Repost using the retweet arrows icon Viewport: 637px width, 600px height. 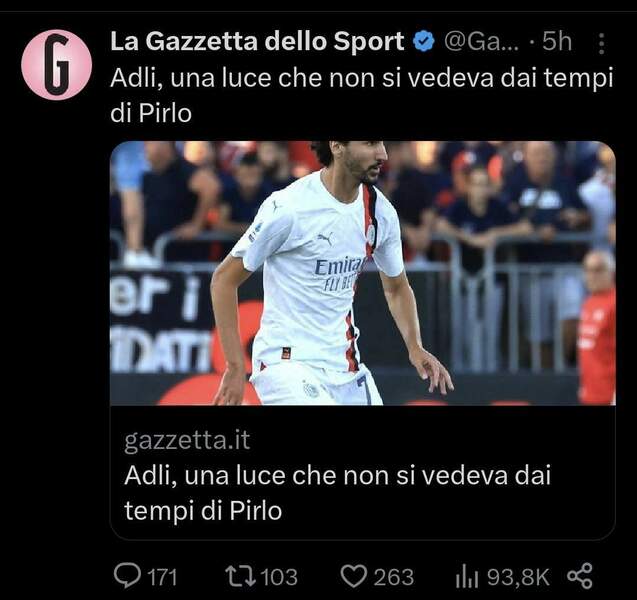pyautogui.click(x=240, y=576)
